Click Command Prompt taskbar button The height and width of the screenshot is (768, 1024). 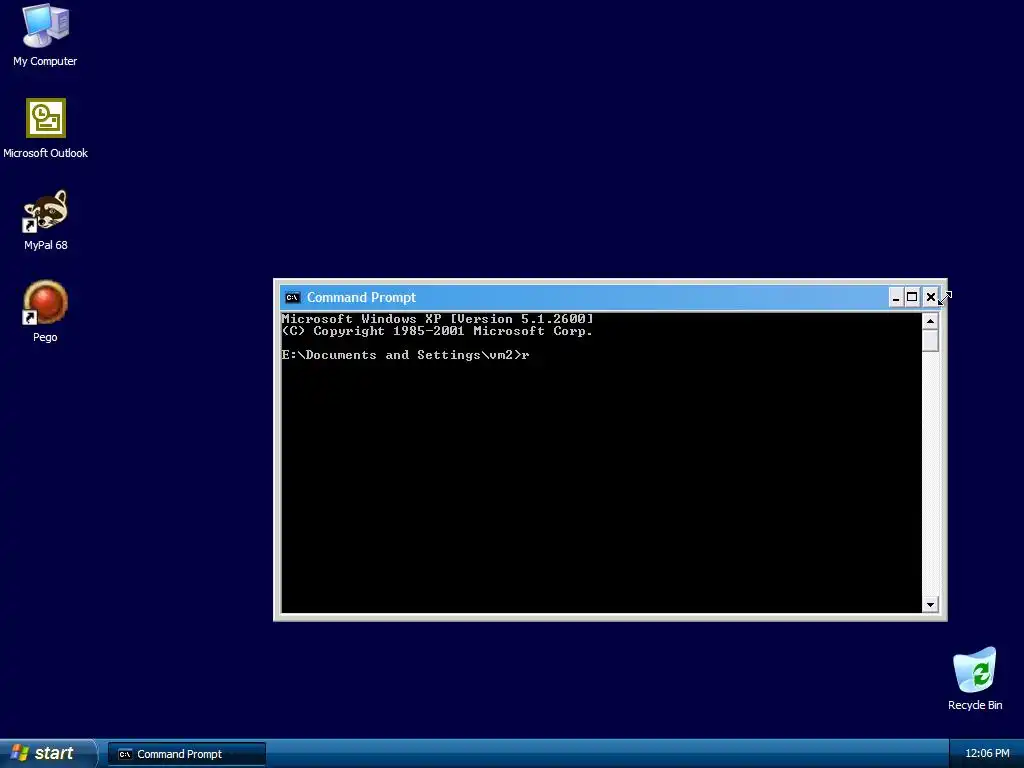click(x=187, y=754)
